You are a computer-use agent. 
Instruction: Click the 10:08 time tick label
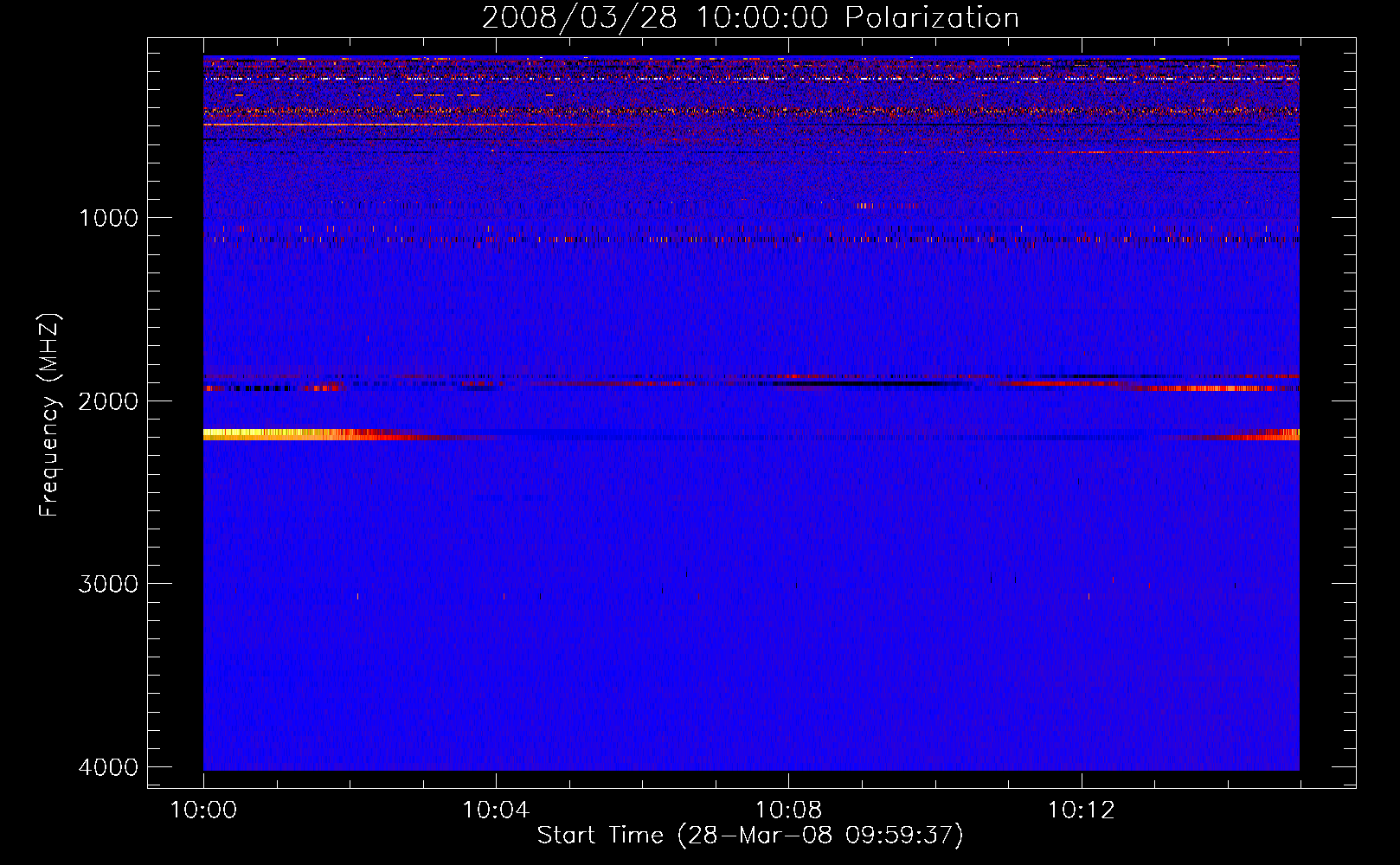click(x=788, y=811)
